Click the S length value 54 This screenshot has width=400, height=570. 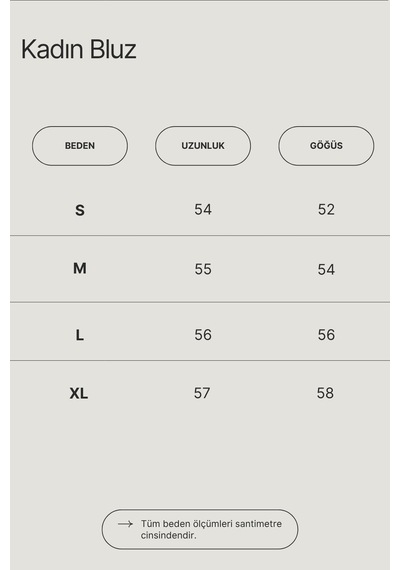pyautogui.click(x=203, y=209)
